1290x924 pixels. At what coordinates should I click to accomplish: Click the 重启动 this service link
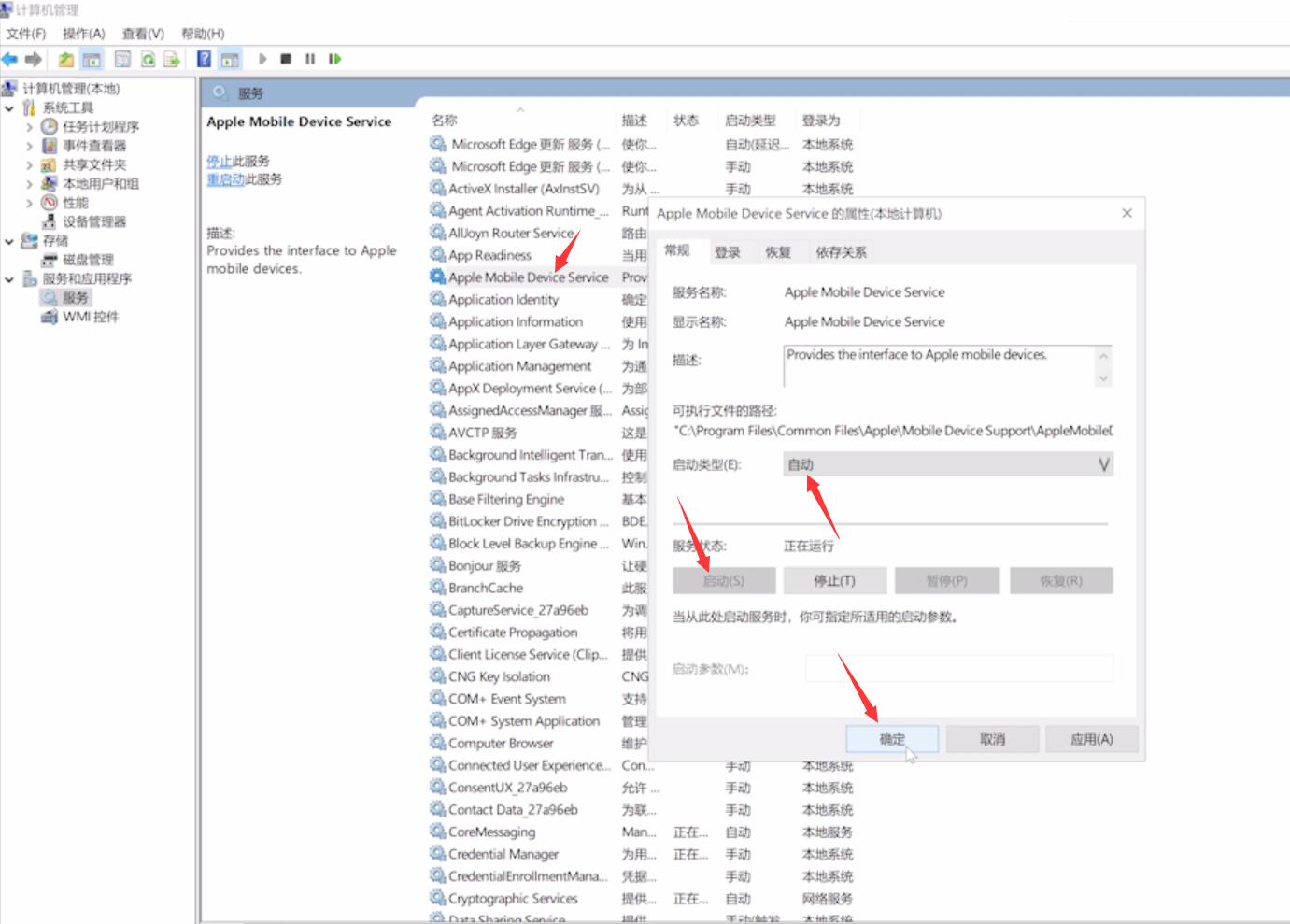(225, 179)
